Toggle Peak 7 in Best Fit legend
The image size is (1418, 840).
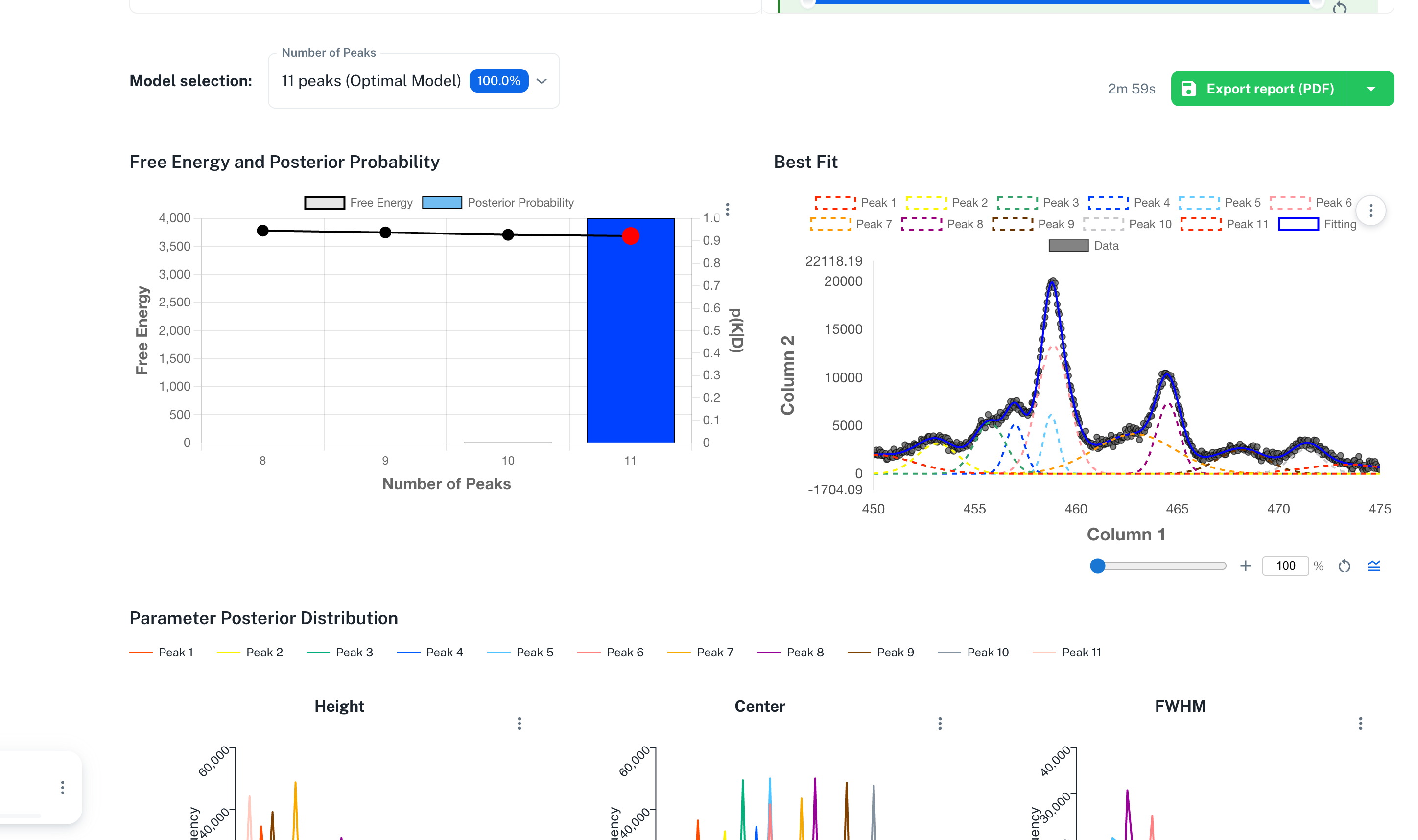click(851, 224)
